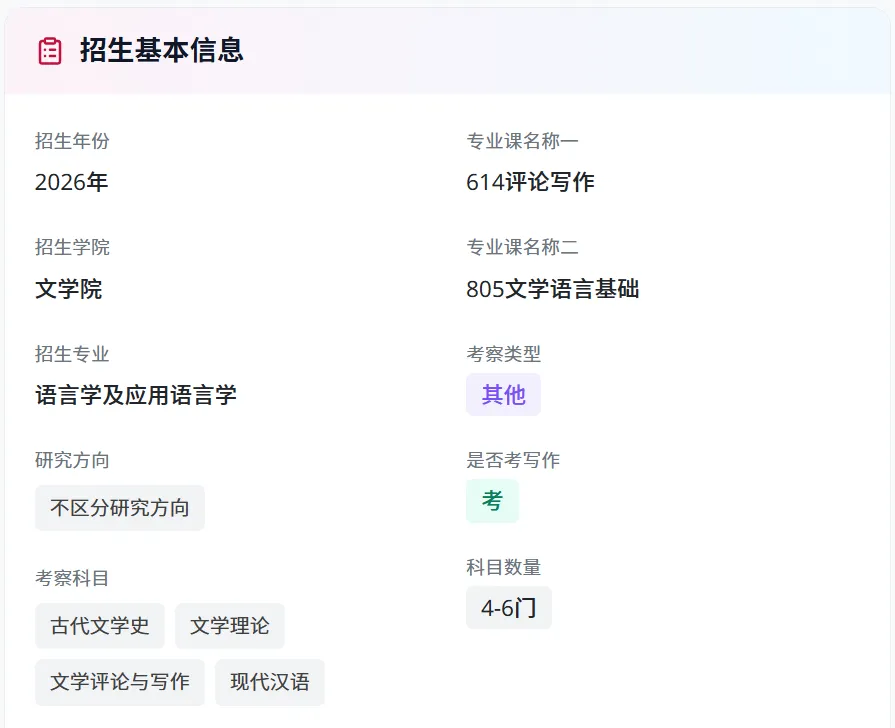Select the 文学评论与写作 subject tag
Screen dimensions: 895x728
120,682
